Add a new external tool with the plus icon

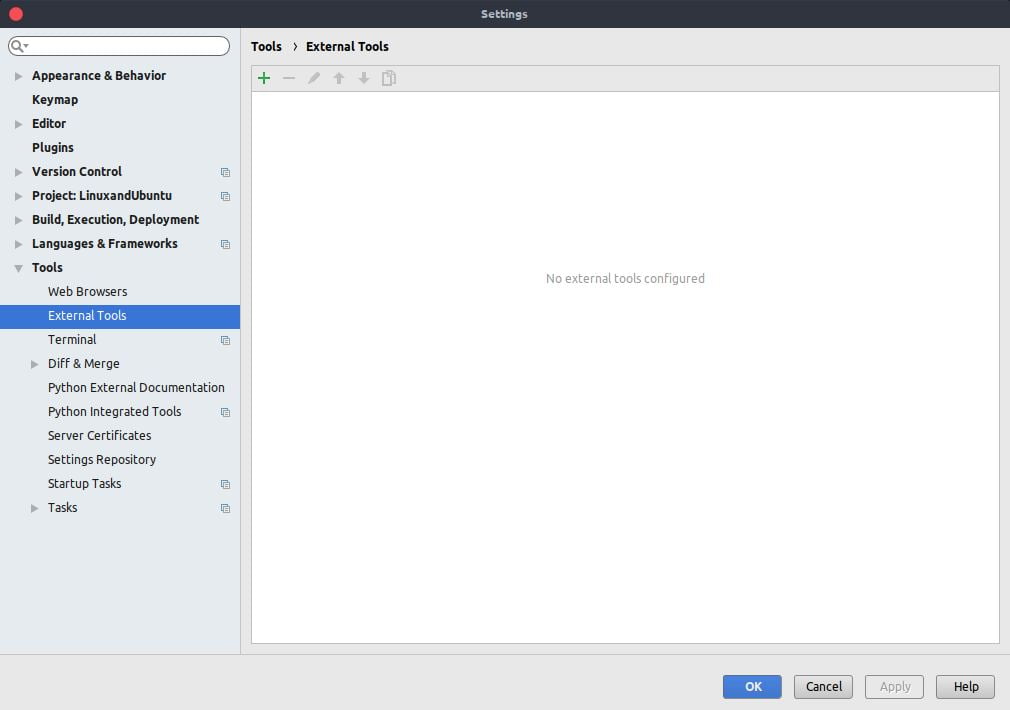263,77
